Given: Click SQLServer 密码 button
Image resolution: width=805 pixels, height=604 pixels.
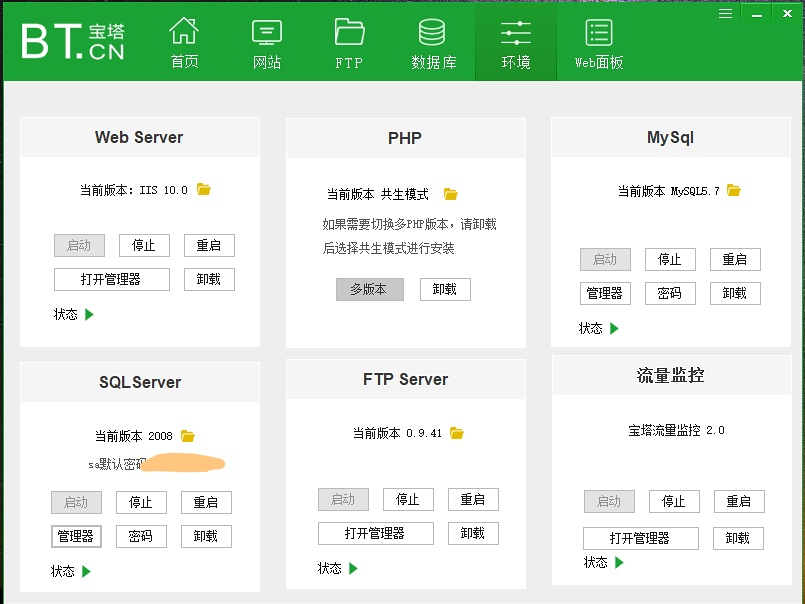Looking at the screenshot, I should coord(141,536).
